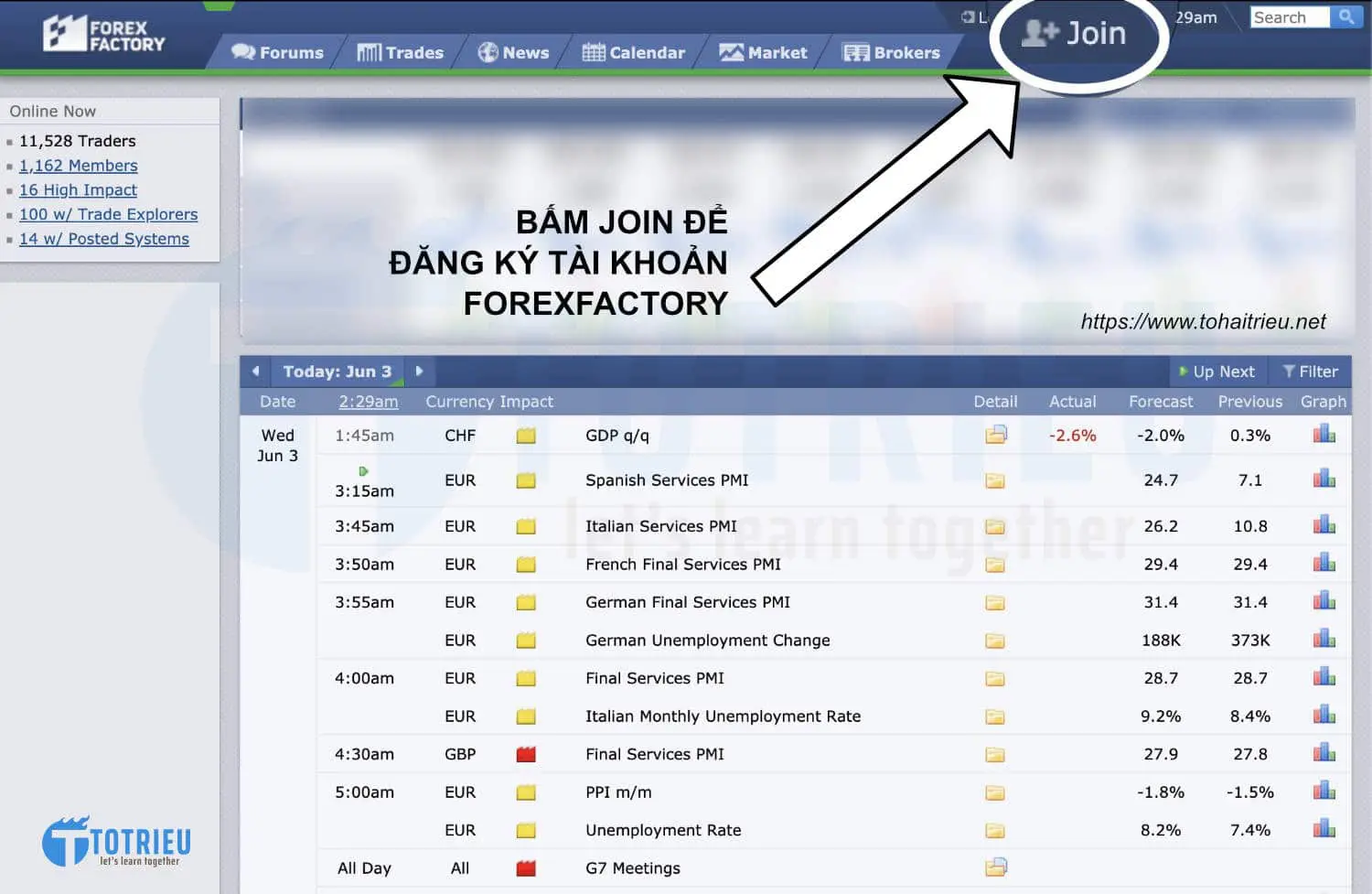
Task: Open graph icon for Spanish Services PMI
Action: [1324, 479]
